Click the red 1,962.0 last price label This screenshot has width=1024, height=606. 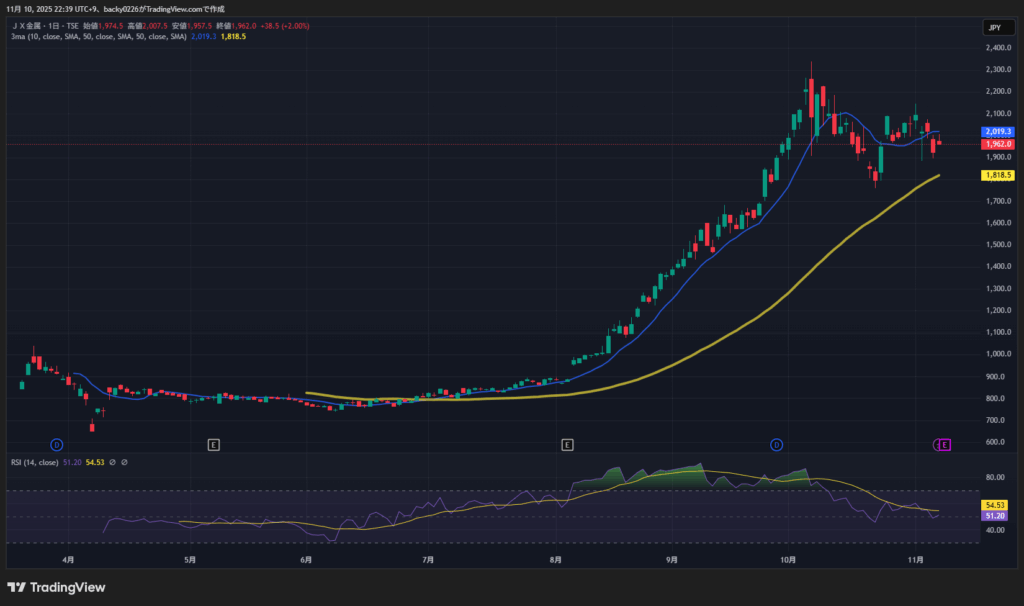coord(998,144)
